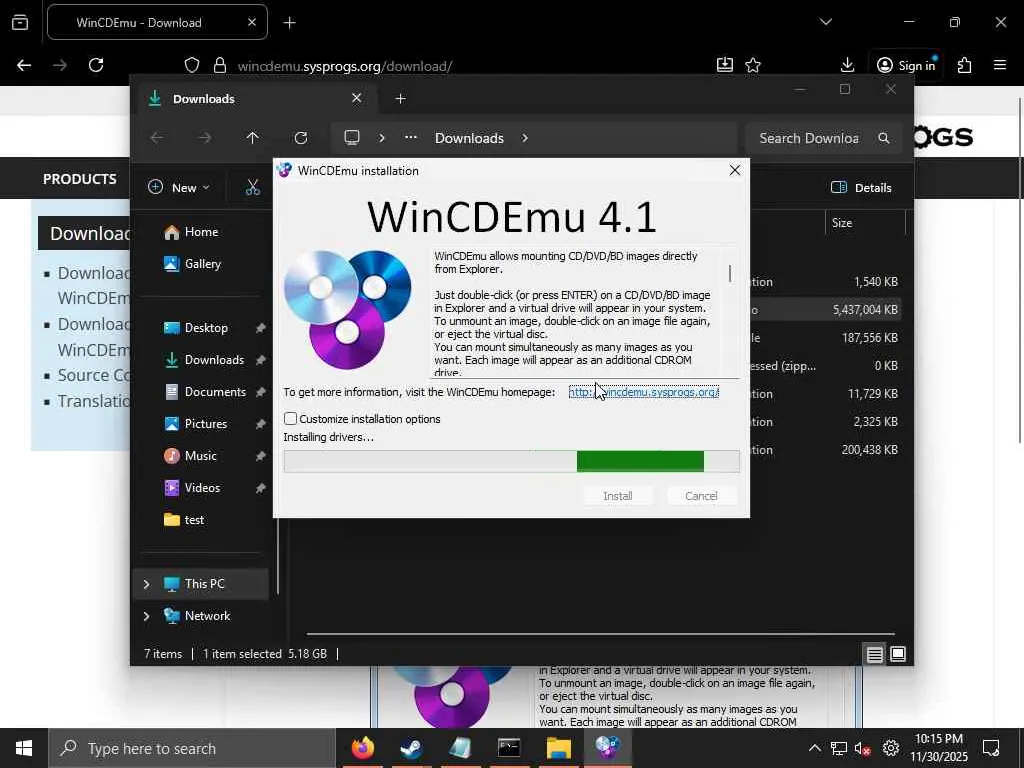1024x768 pixels.
Task: Open address bar ellipsis menu
Action: 410,138
